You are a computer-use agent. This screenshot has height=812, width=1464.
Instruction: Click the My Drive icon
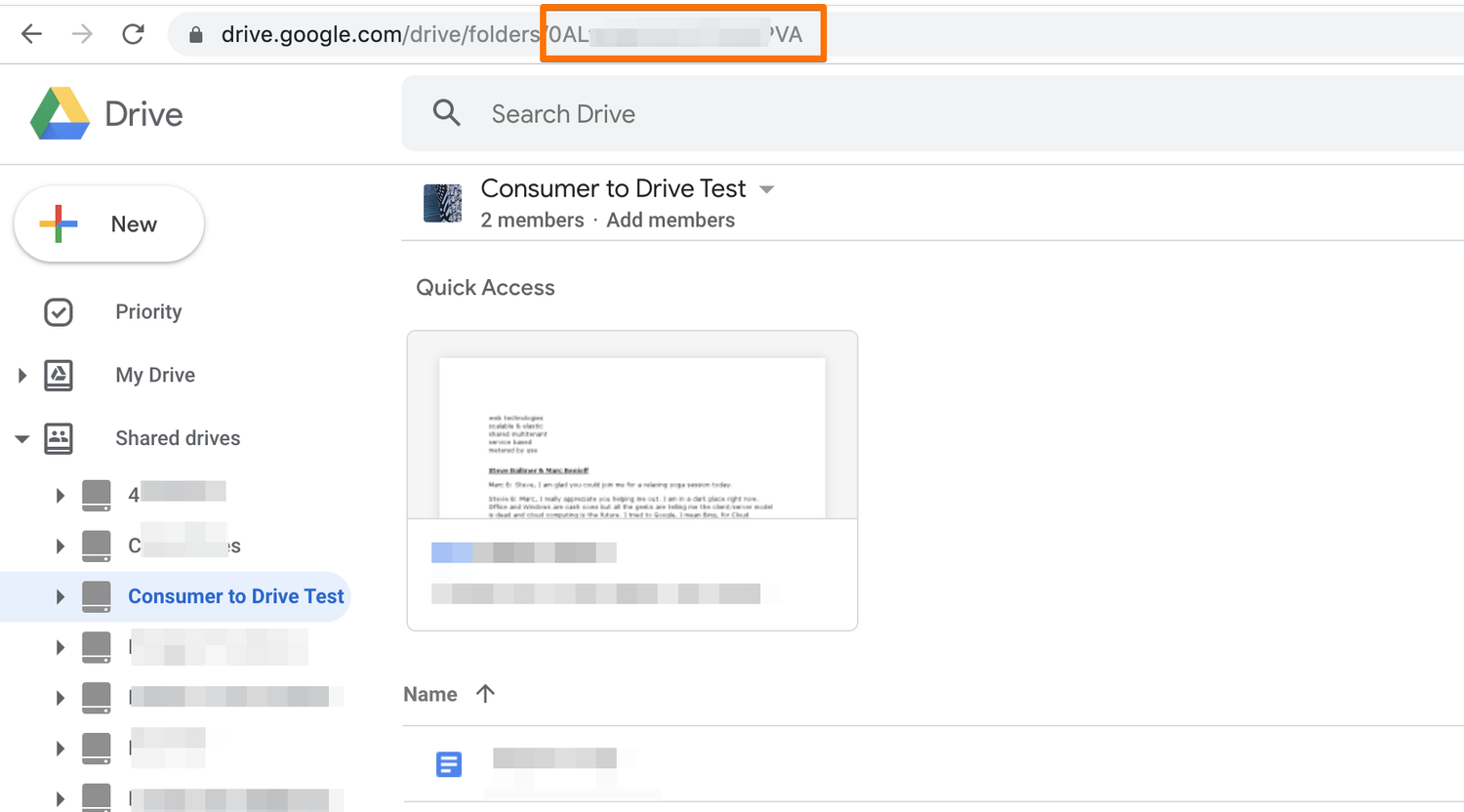coord(59,375)
